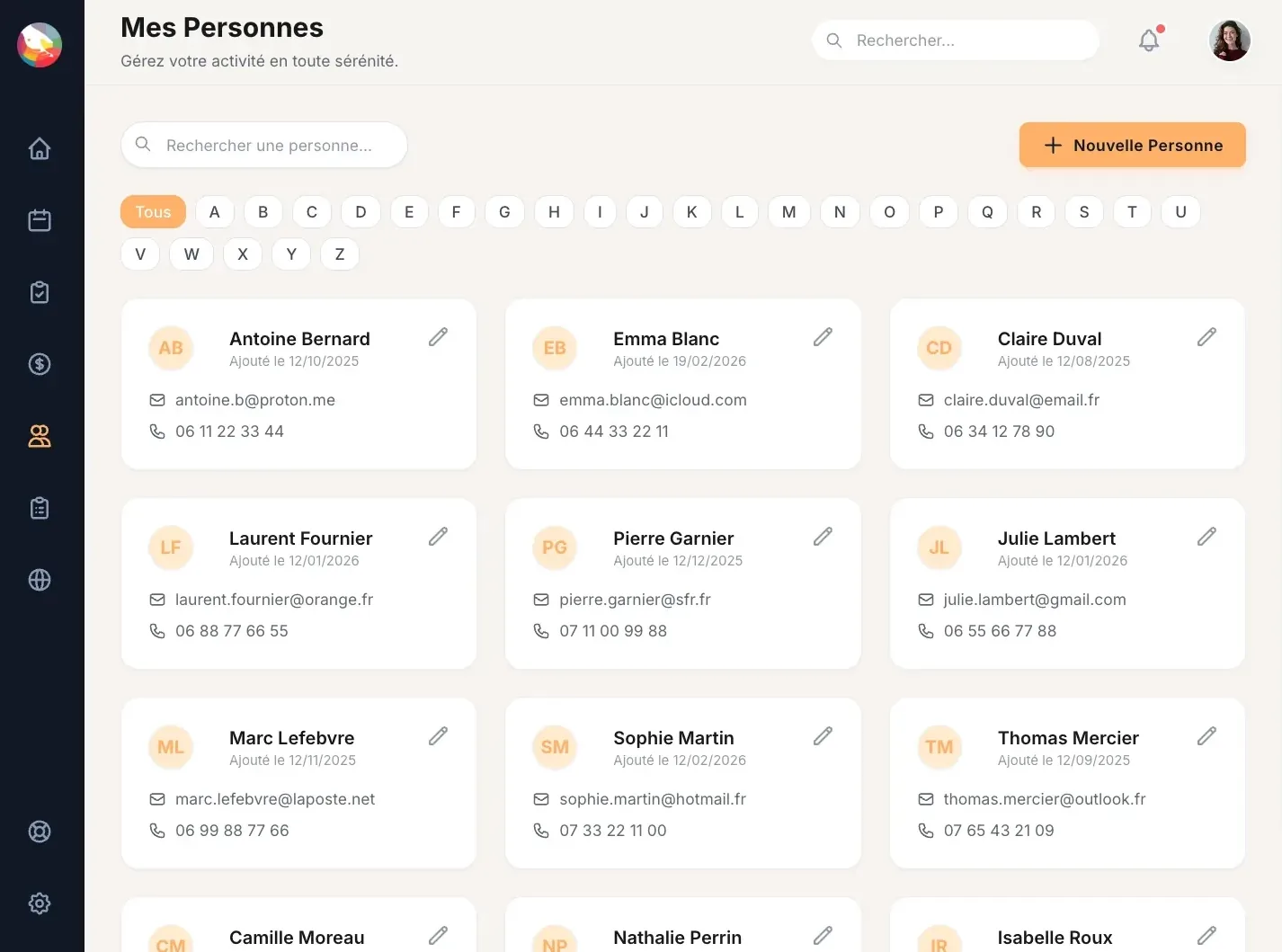Screen dimensions: 1282x952
Task: Edit Thomas Mercier with the pencil icon
Action: pyautogui.click(x=1206, y=735)
